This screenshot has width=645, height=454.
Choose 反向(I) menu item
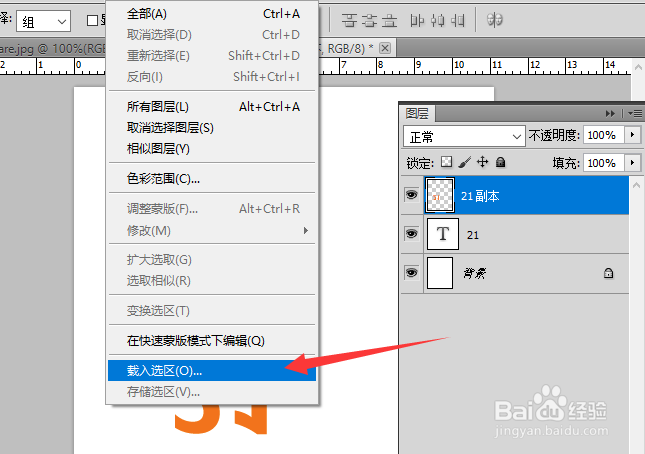pyautogui.click(x=212, y=76)
